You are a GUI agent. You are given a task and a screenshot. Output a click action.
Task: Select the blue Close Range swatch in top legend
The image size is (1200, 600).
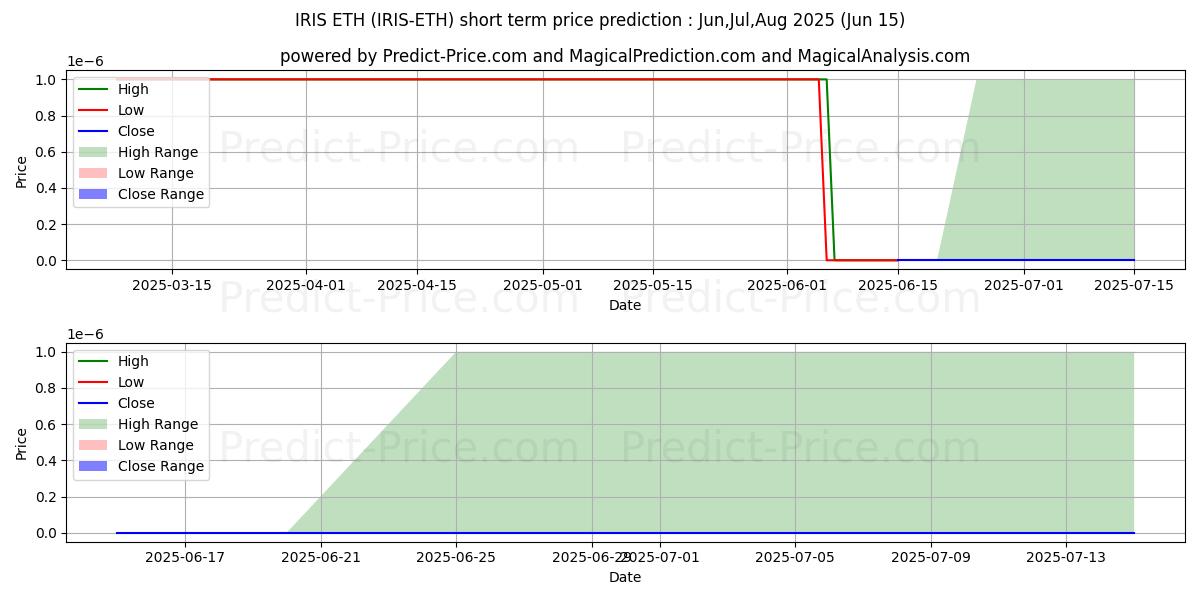click(94, 194)
